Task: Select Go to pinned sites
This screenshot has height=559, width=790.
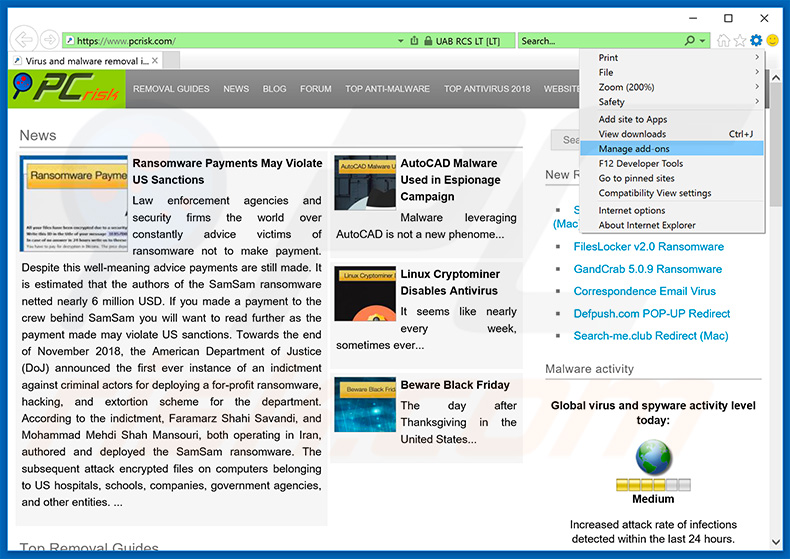Action: click(672, 178)
